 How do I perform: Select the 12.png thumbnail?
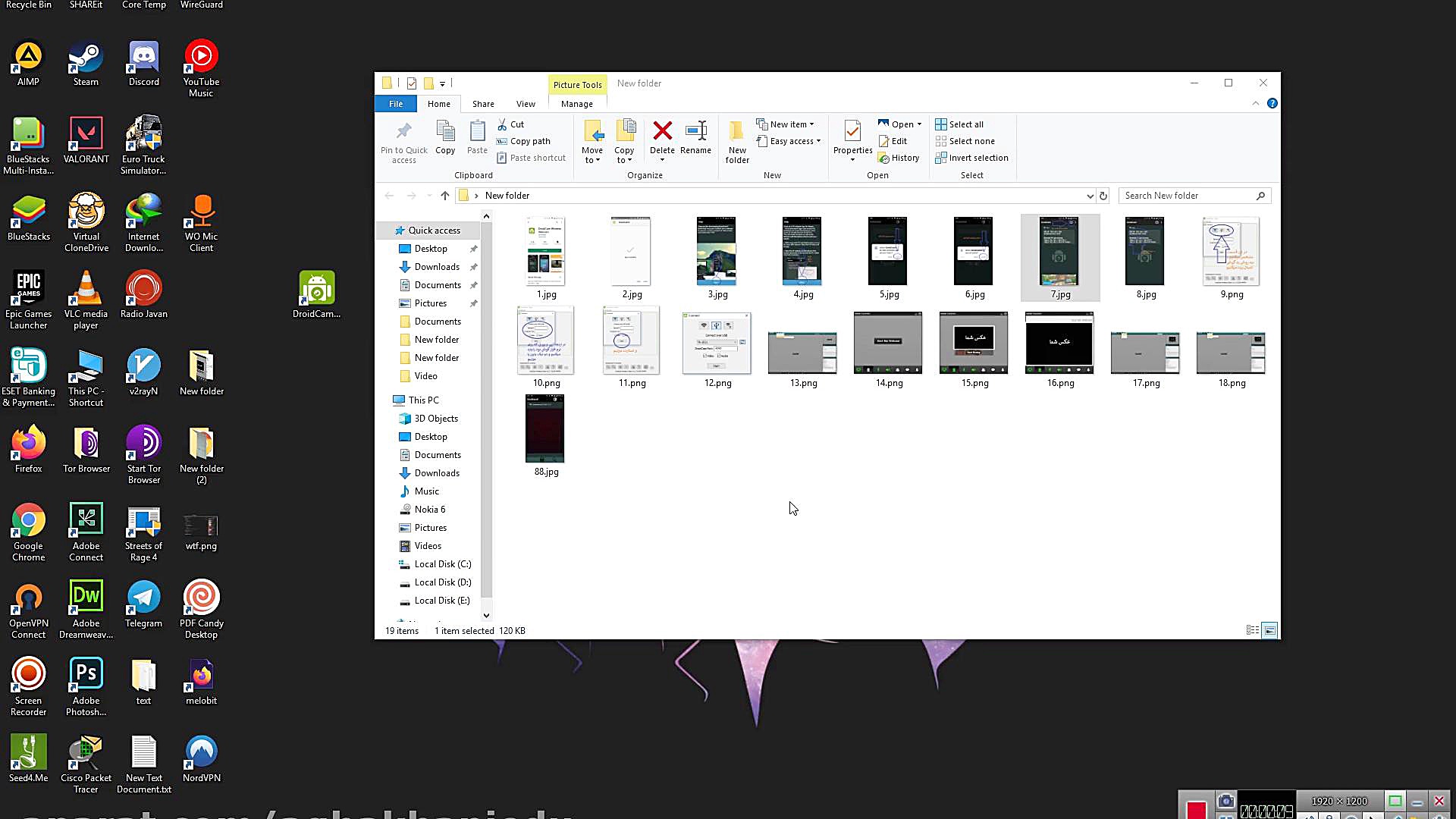point(717,344)
